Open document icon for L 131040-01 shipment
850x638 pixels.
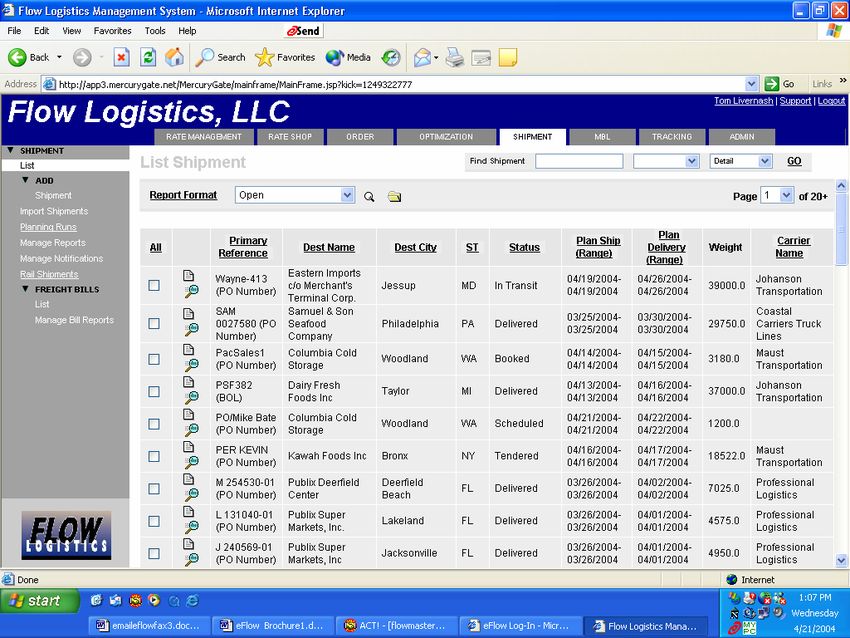coord(189,511)
